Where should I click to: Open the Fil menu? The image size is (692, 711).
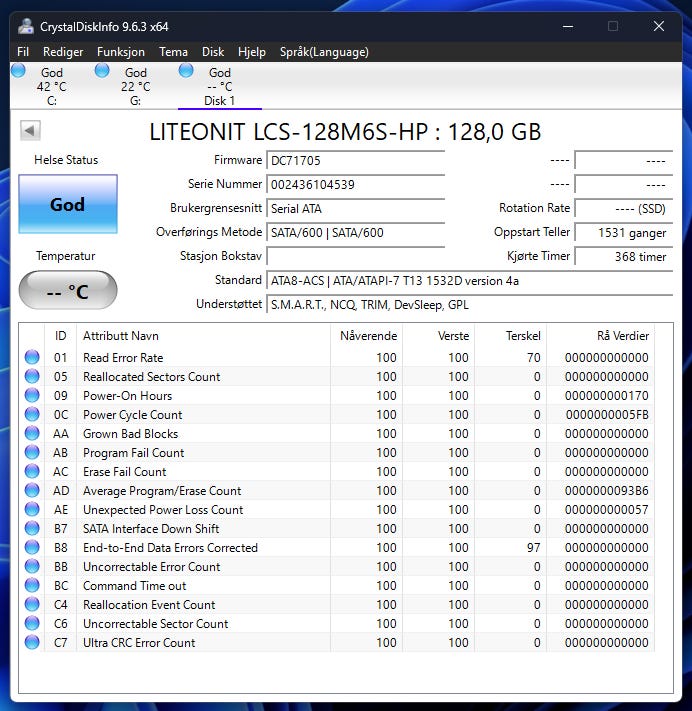[x=23, y=52]
